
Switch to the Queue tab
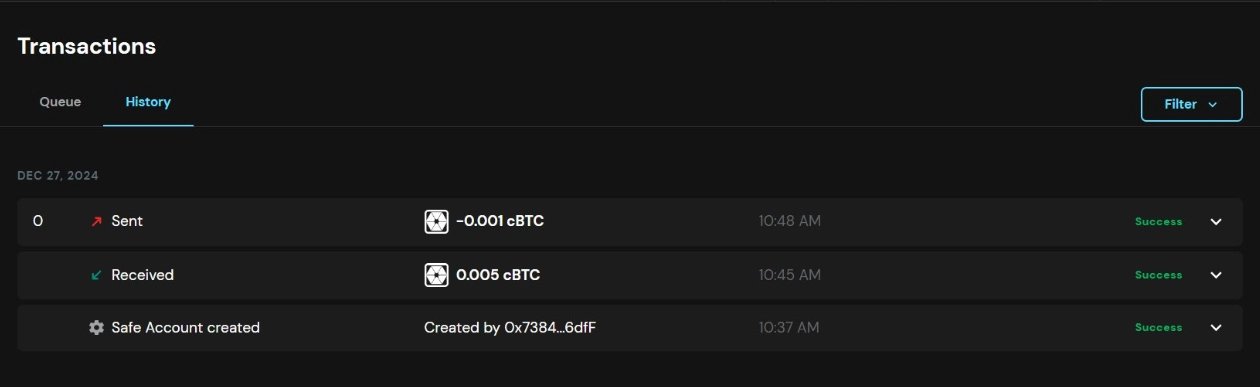pyautogui.click(x=60, y=102)
